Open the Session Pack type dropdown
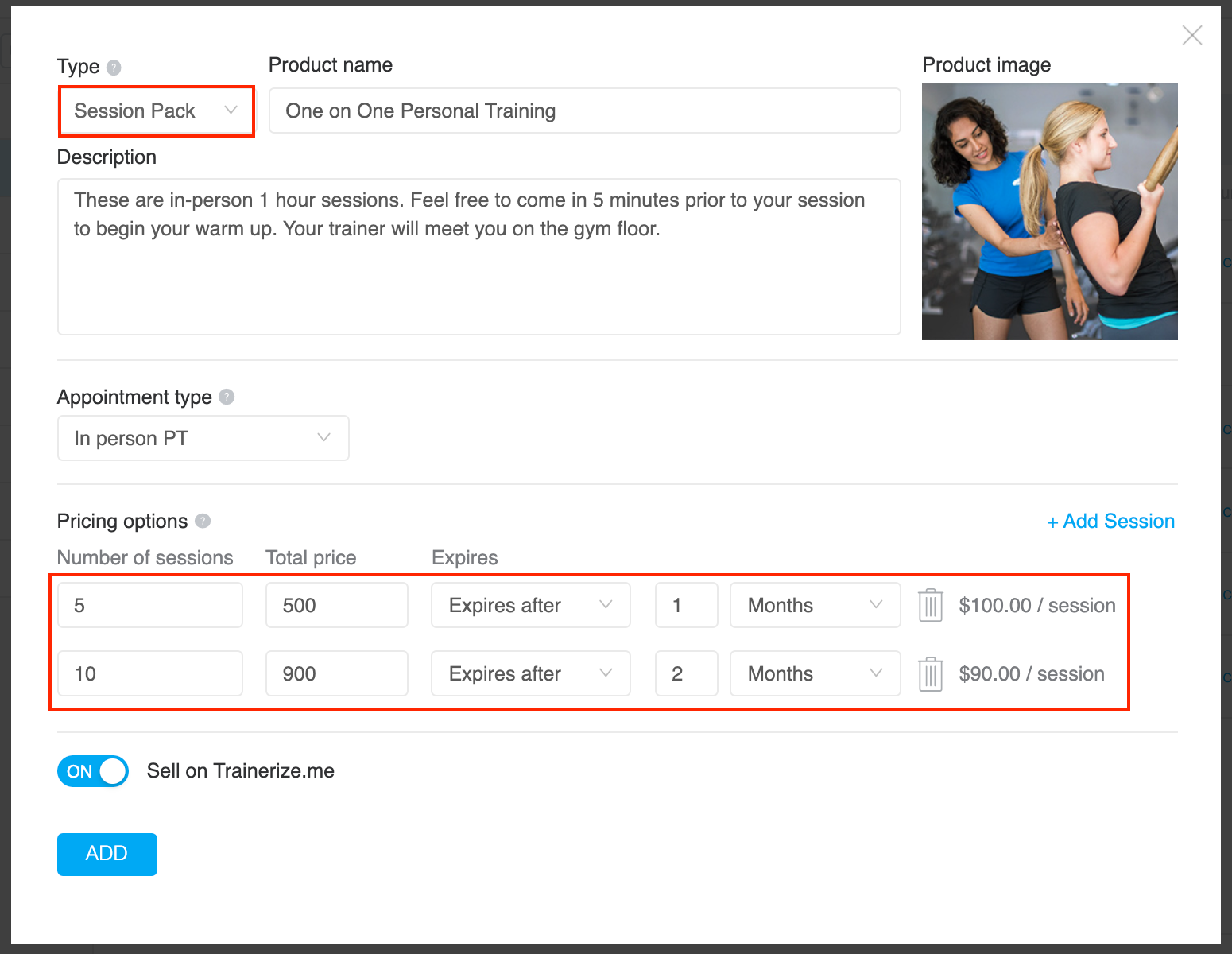Image resolution: width=1232 pixels, height=954 pixels. click(157, 111)
